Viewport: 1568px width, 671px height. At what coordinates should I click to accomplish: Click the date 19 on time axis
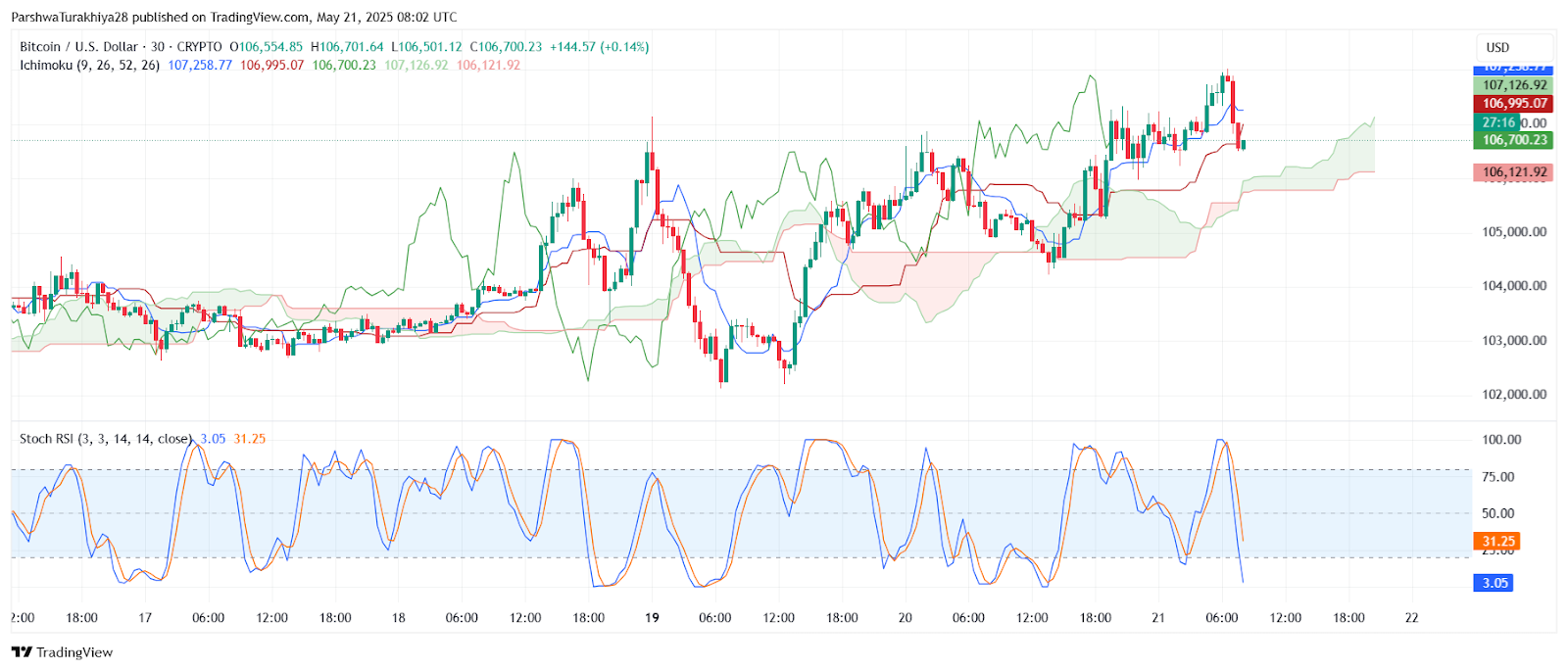click(653, 618)
